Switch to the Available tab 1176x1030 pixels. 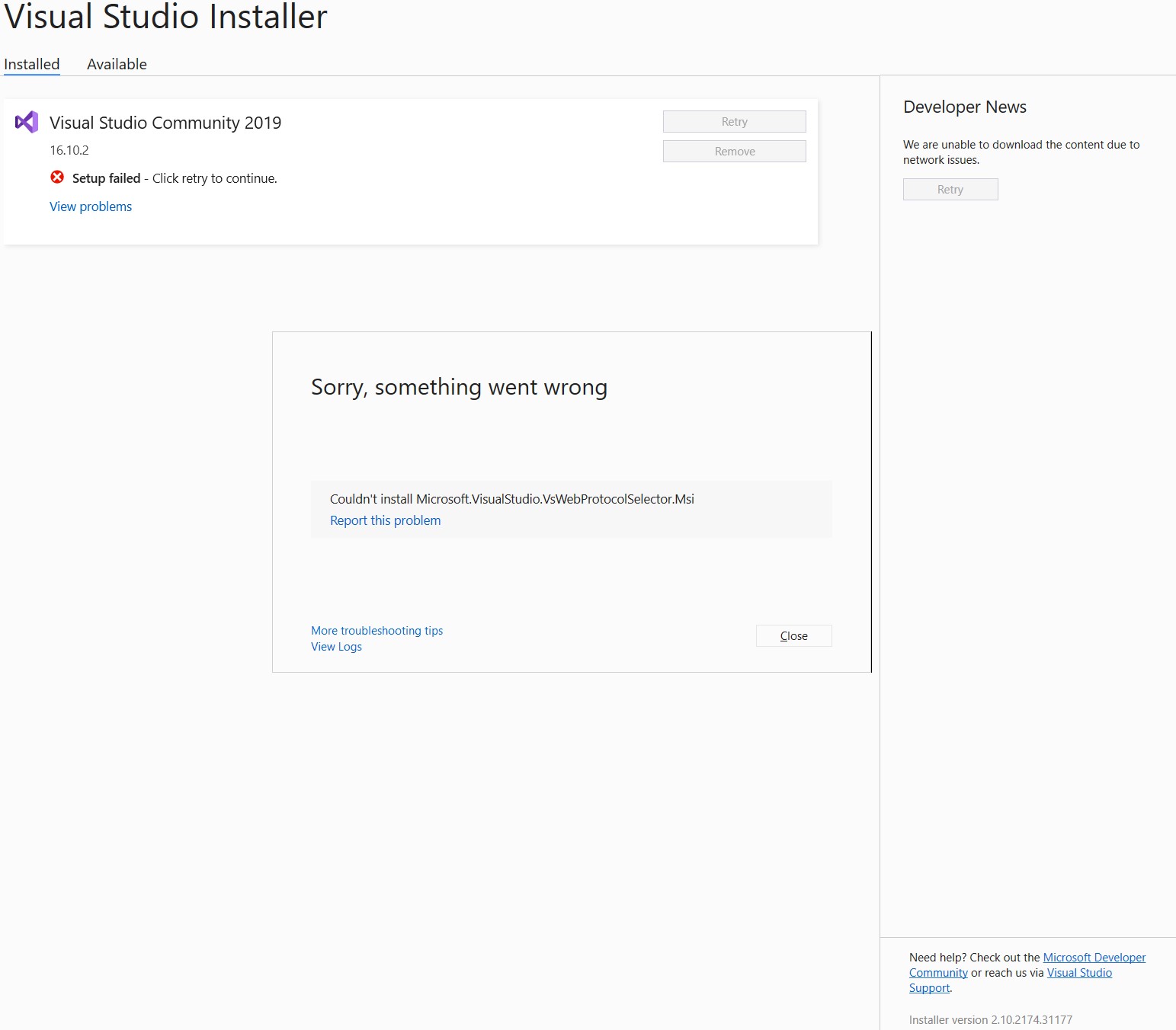coord(117,64)
